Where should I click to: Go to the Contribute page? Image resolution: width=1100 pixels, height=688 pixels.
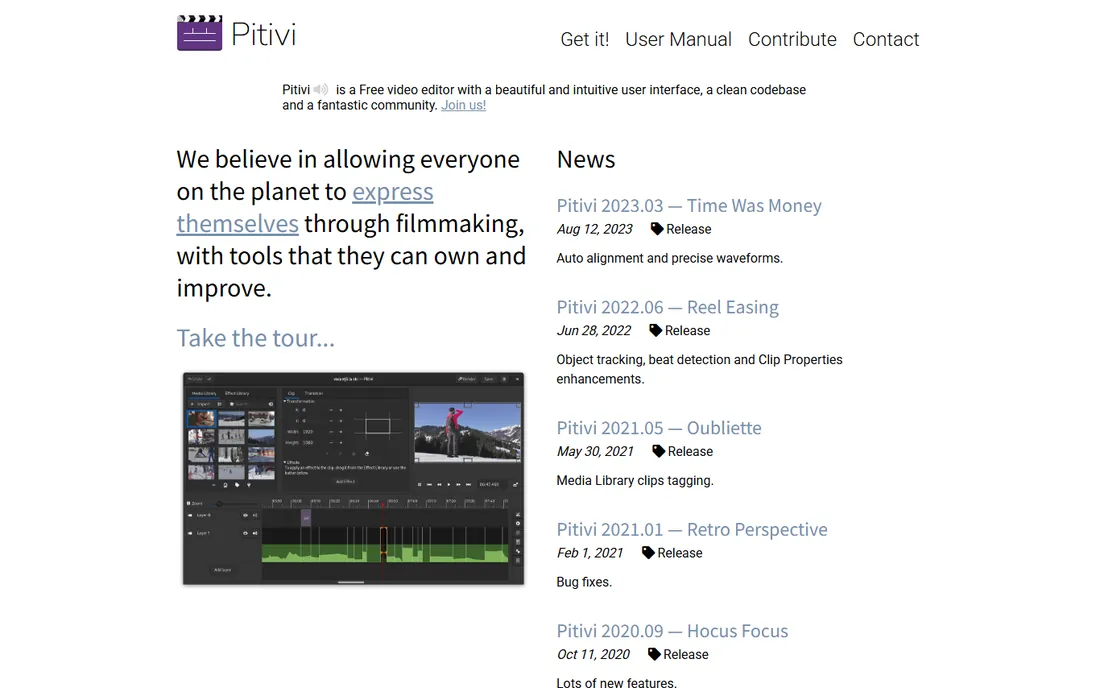point(792,39)
